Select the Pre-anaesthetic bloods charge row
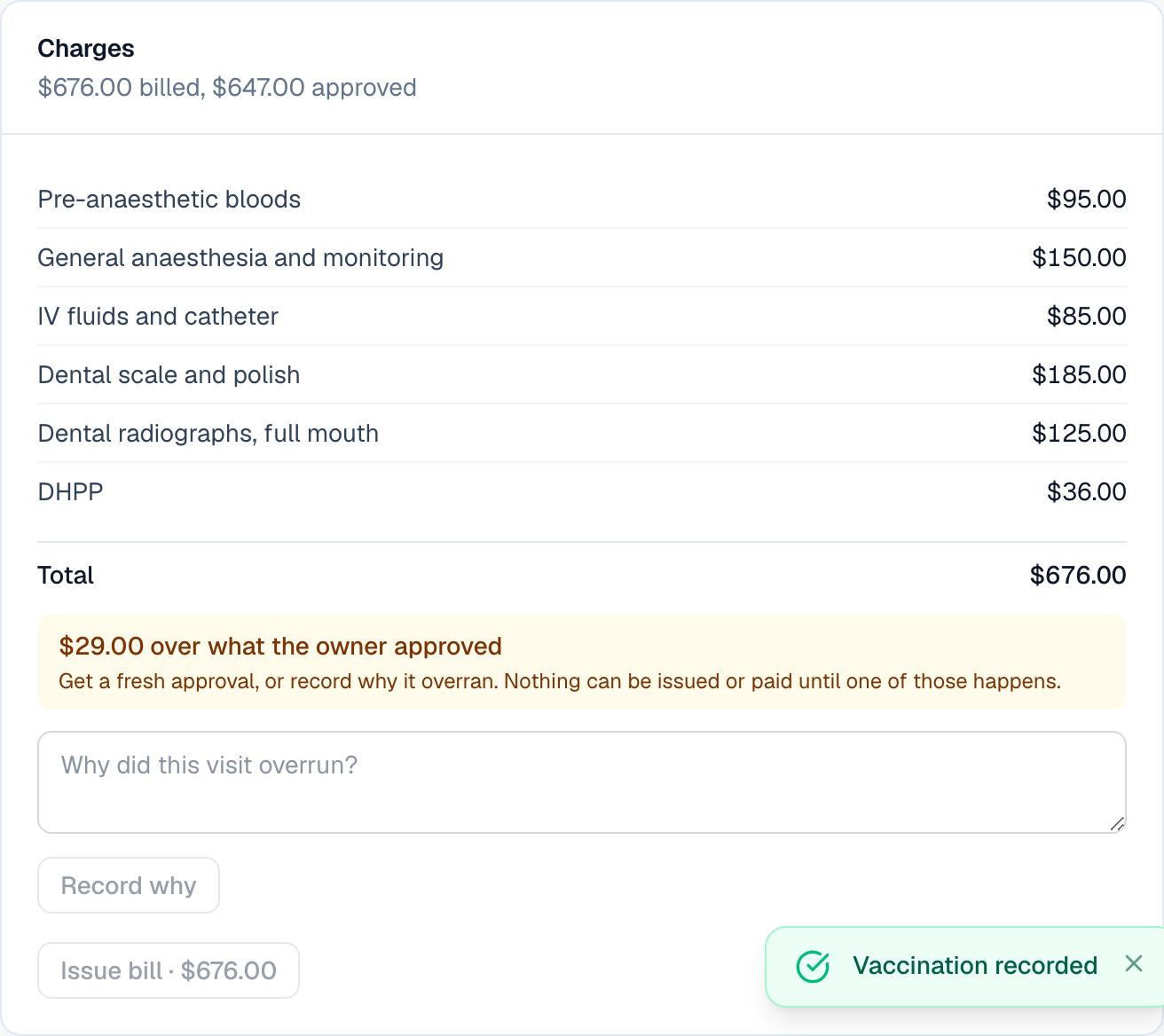The width and height of the screenshot is (1164, 1036). [x=582, y=200]
